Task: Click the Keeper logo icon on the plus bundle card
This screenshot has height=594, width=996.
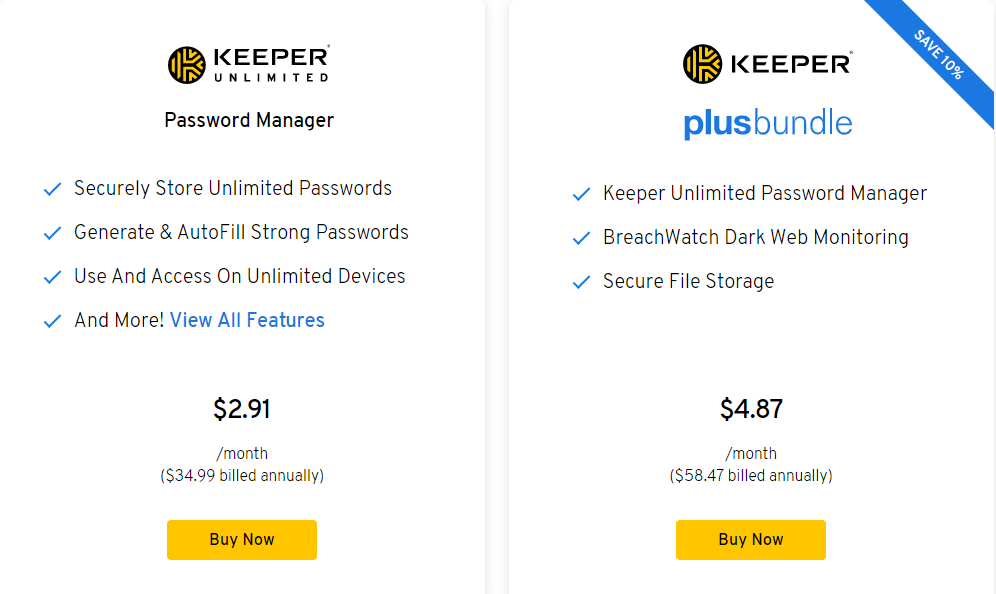Action: 702,64
